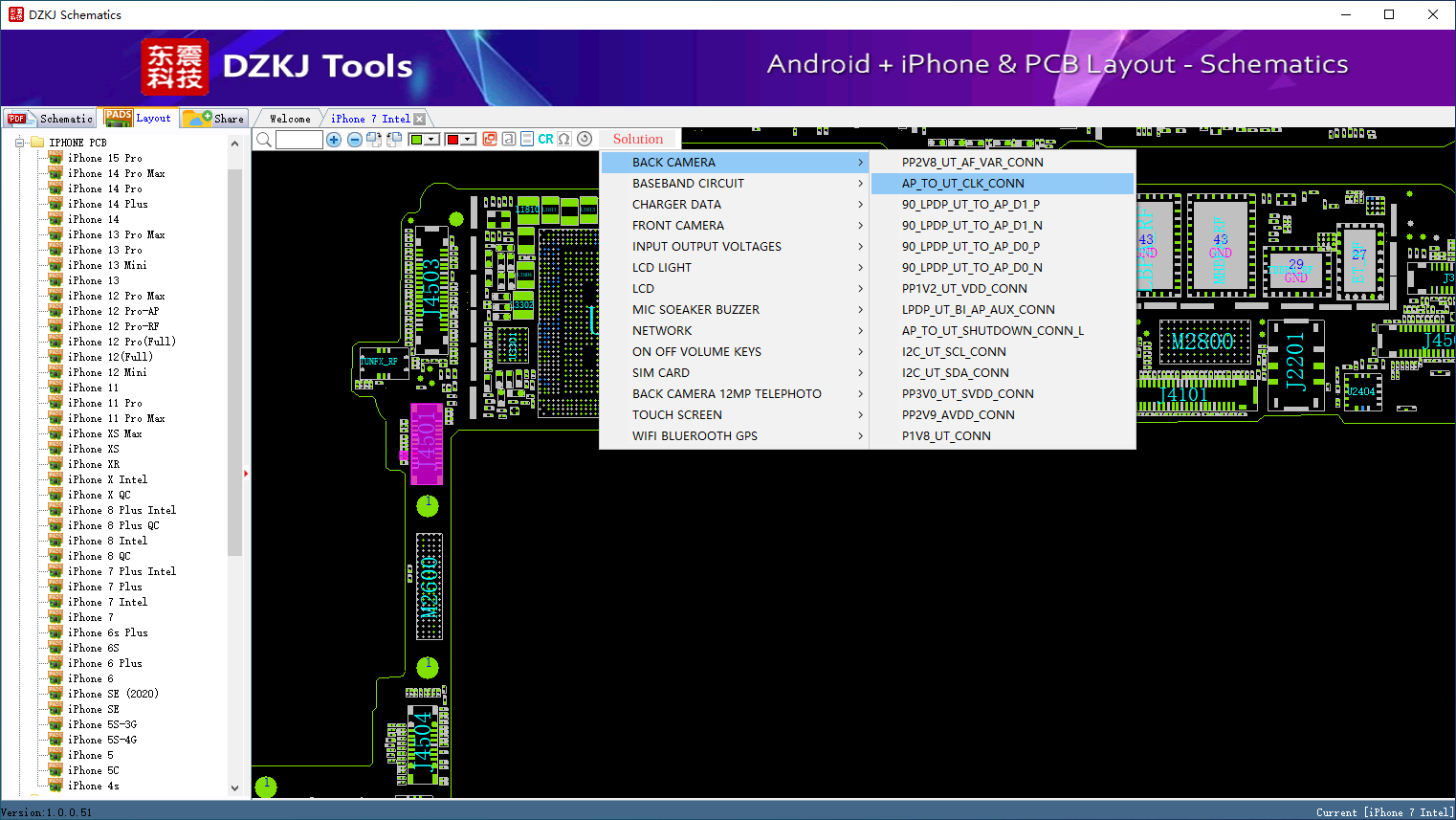
Task: Expand the BASEBAND CIRCUIT submenu arrow
Action: point(860,184)
